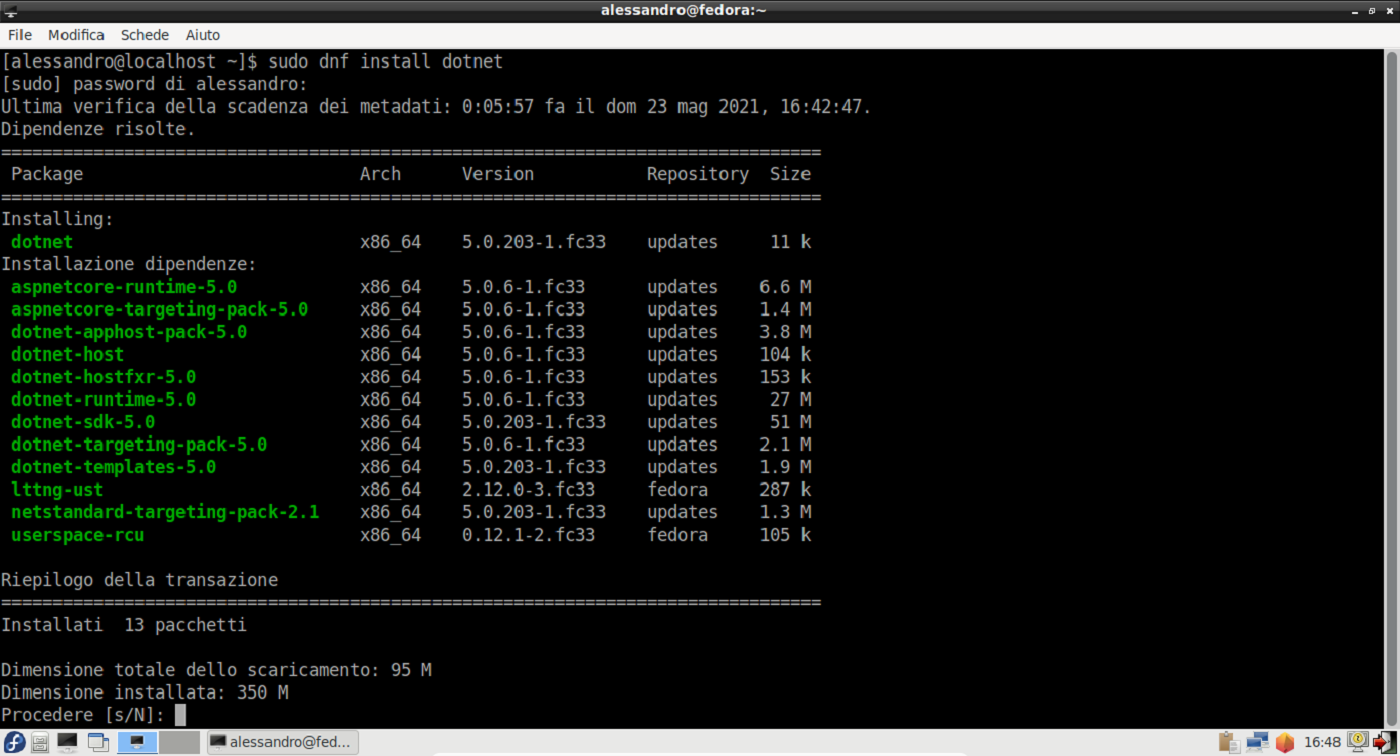Click the package name dotnet-hostfxr-5.0
The height and width of the screenshot is (756, 1400).
pos(103,377)
